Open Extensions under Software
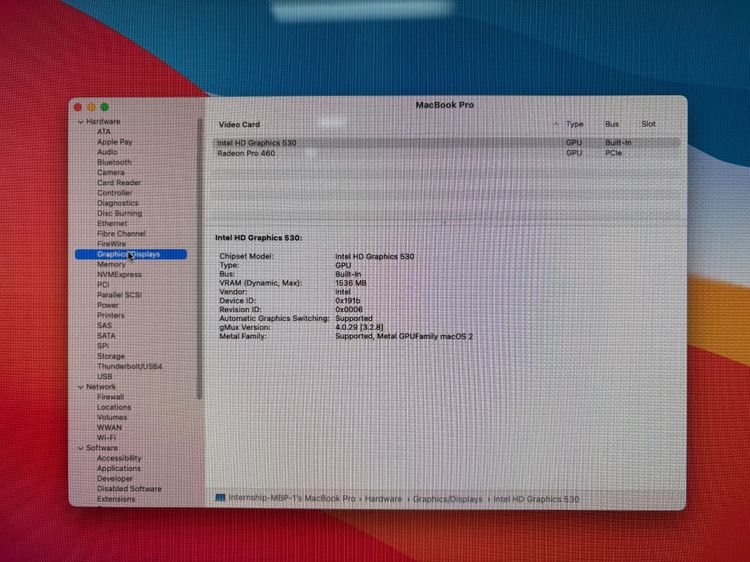Viewport: 750px width, 562px height. [116, 499]
